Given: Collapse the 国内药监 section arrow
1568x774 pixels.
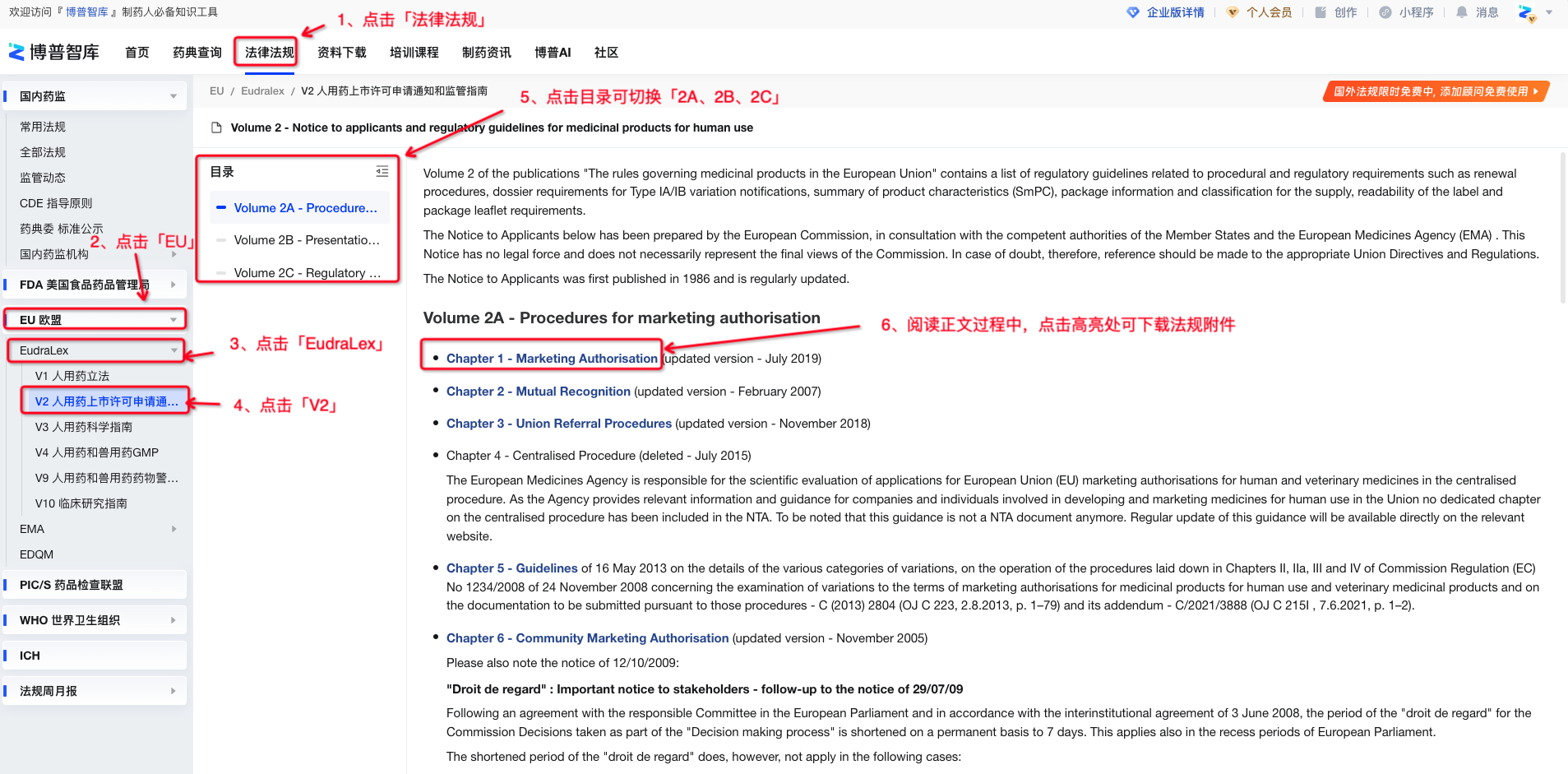Looking at the screenshot, I should coord(173,96).
